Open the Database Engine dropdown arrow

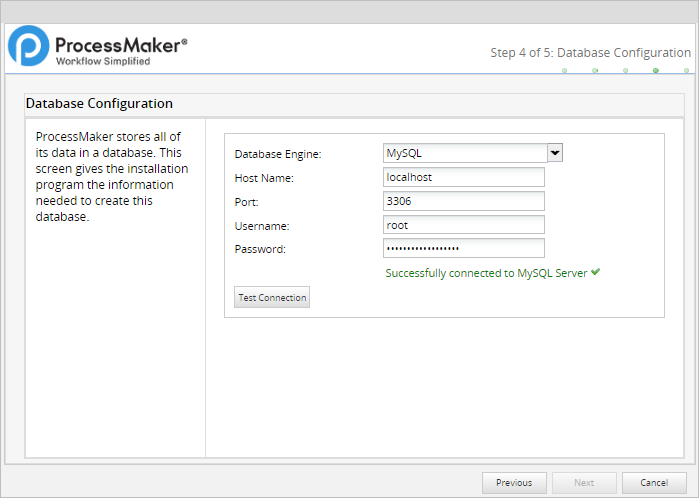pyautogui.click(x=555, y=153)
